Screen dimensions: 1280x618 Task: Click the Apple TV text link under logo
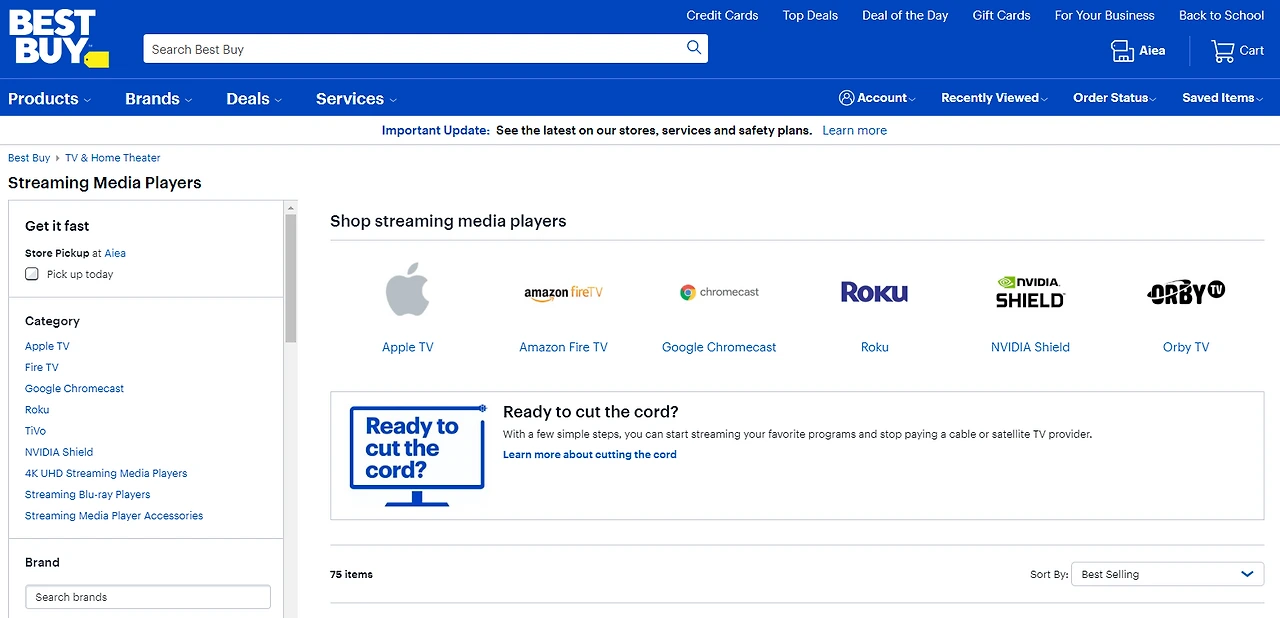point(407,347)
